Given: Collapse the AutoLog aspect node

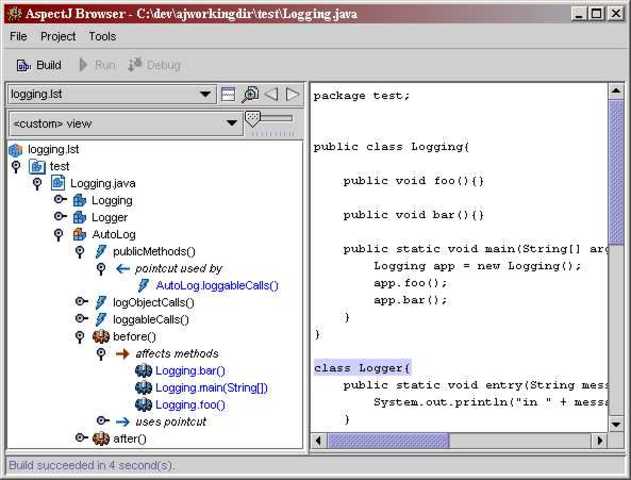Looking at the screenshot, I should 58,235.
